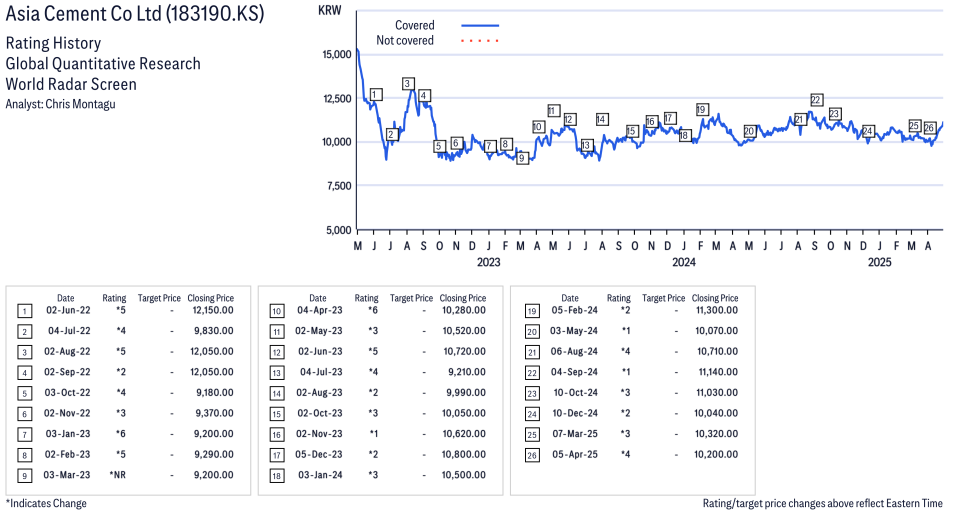Click the numbered box 7 in the first table
The width and height of the screenshot is (954, 510).
pos(24,435)
